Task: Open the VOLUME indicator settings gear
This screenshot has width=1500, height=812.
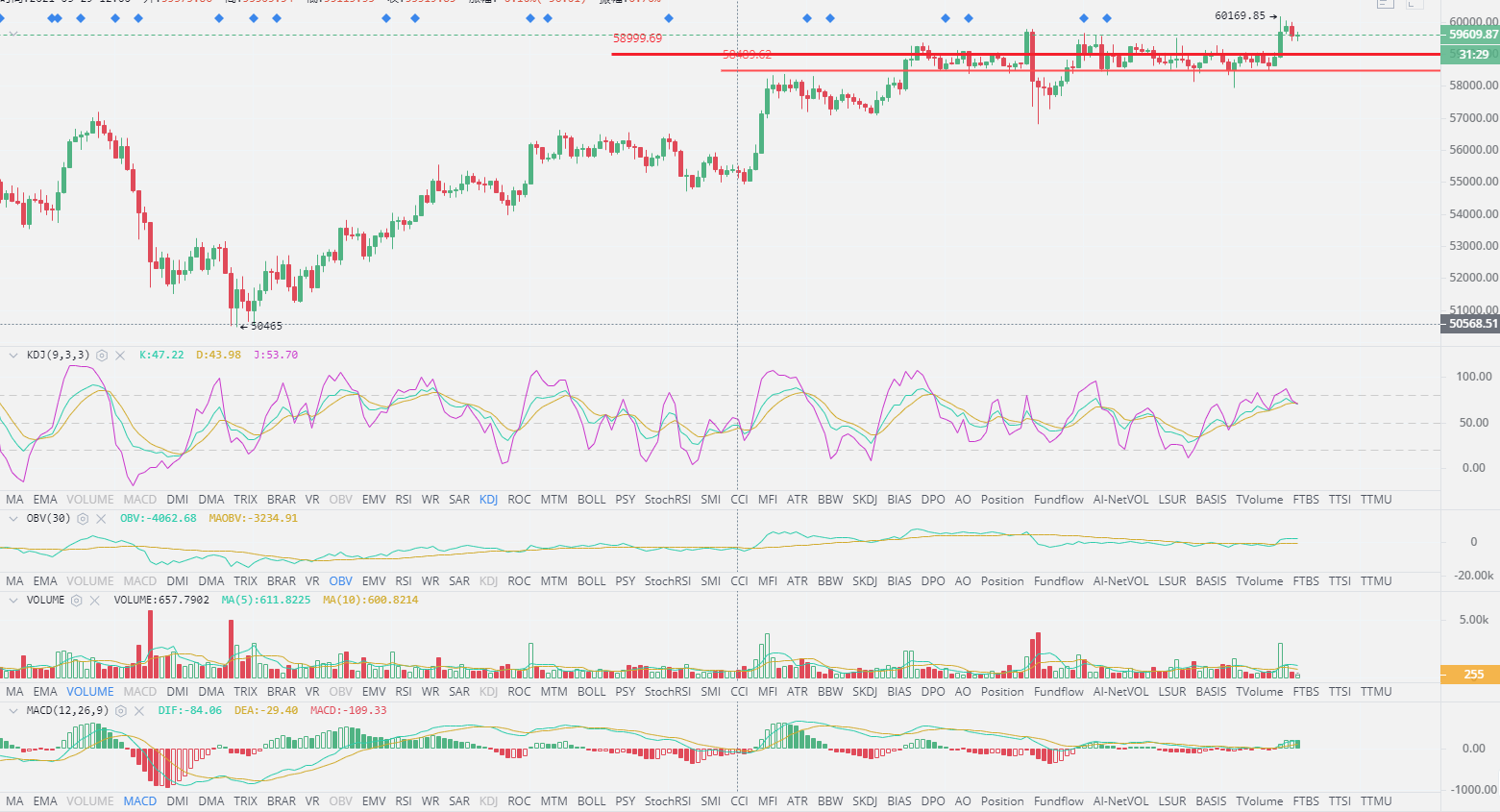Action: tap(76, 600)
